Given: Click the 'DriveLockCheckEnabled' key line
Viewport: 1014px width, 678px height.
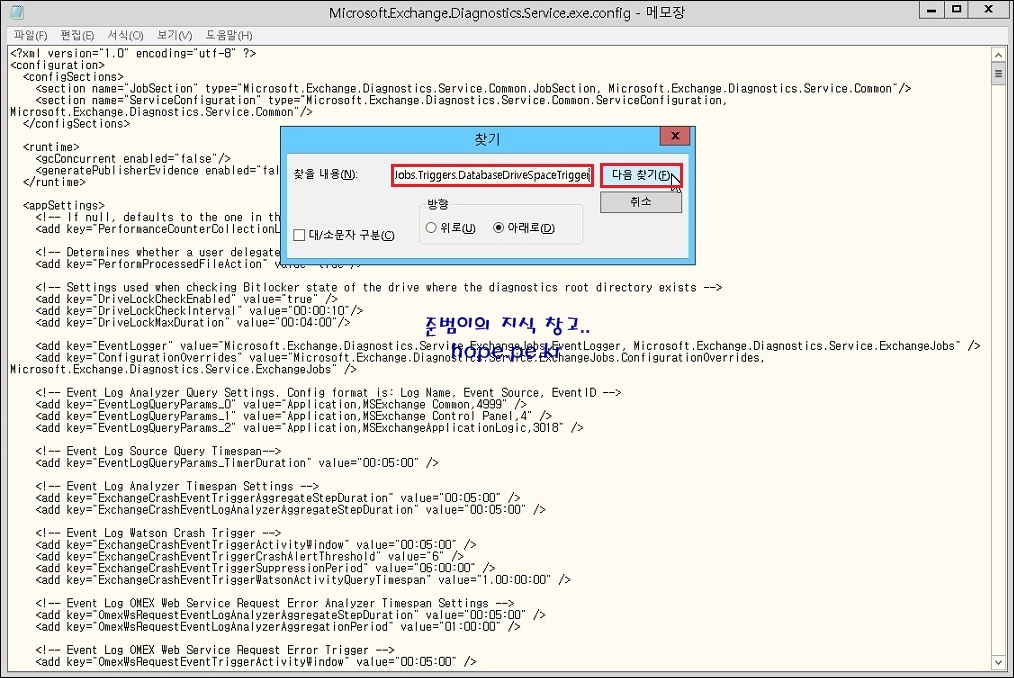Looking at the screenshot, I should pyautogui.click(x=186, y=299).
